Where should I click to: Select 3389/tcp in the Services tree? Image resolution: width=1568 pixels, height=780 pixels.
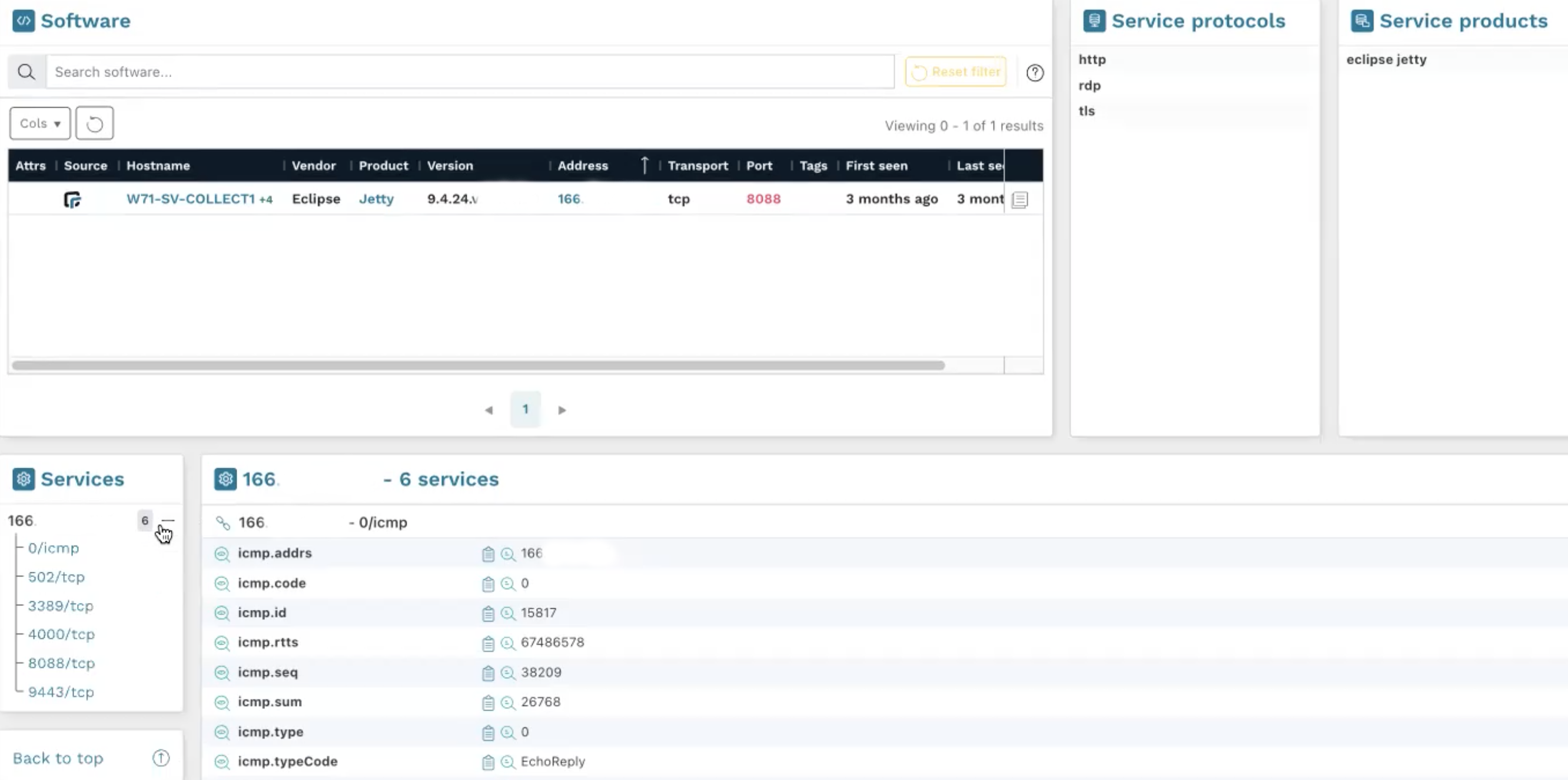pos(60,605)
